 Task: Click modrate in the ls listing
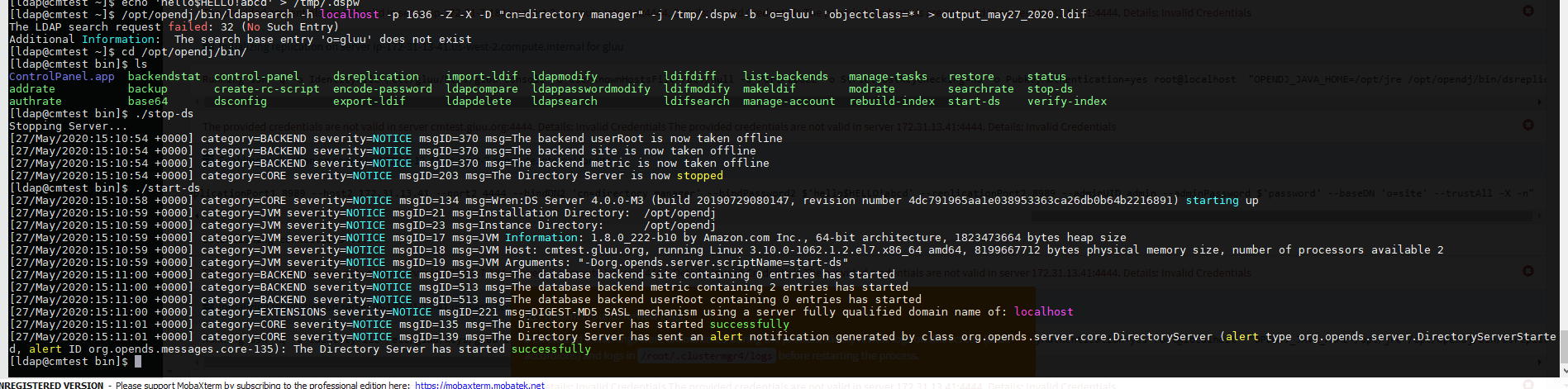(x=872, y=88)
